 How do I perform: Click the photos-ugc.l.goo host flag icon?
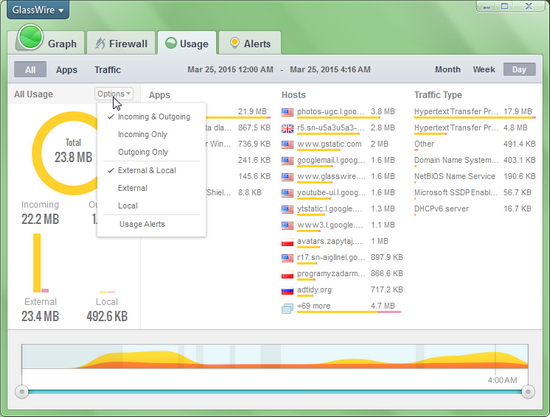(287, 112)
